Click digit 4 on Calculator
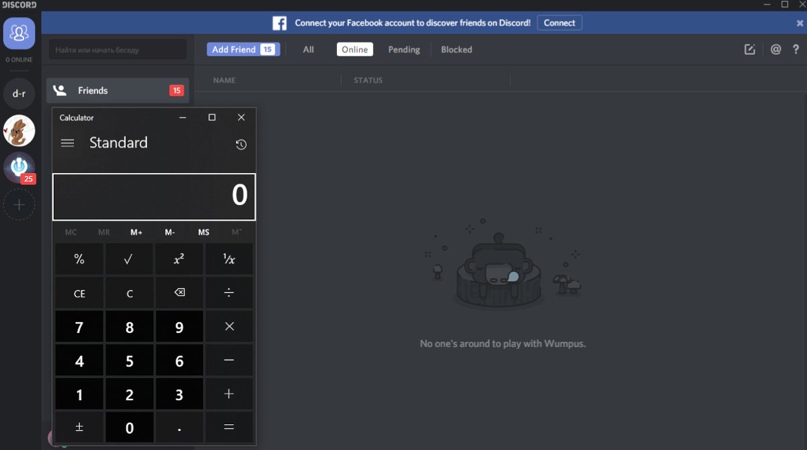Image resolution: width=807 pixels, height=450 pixels. tap(79, 360)
